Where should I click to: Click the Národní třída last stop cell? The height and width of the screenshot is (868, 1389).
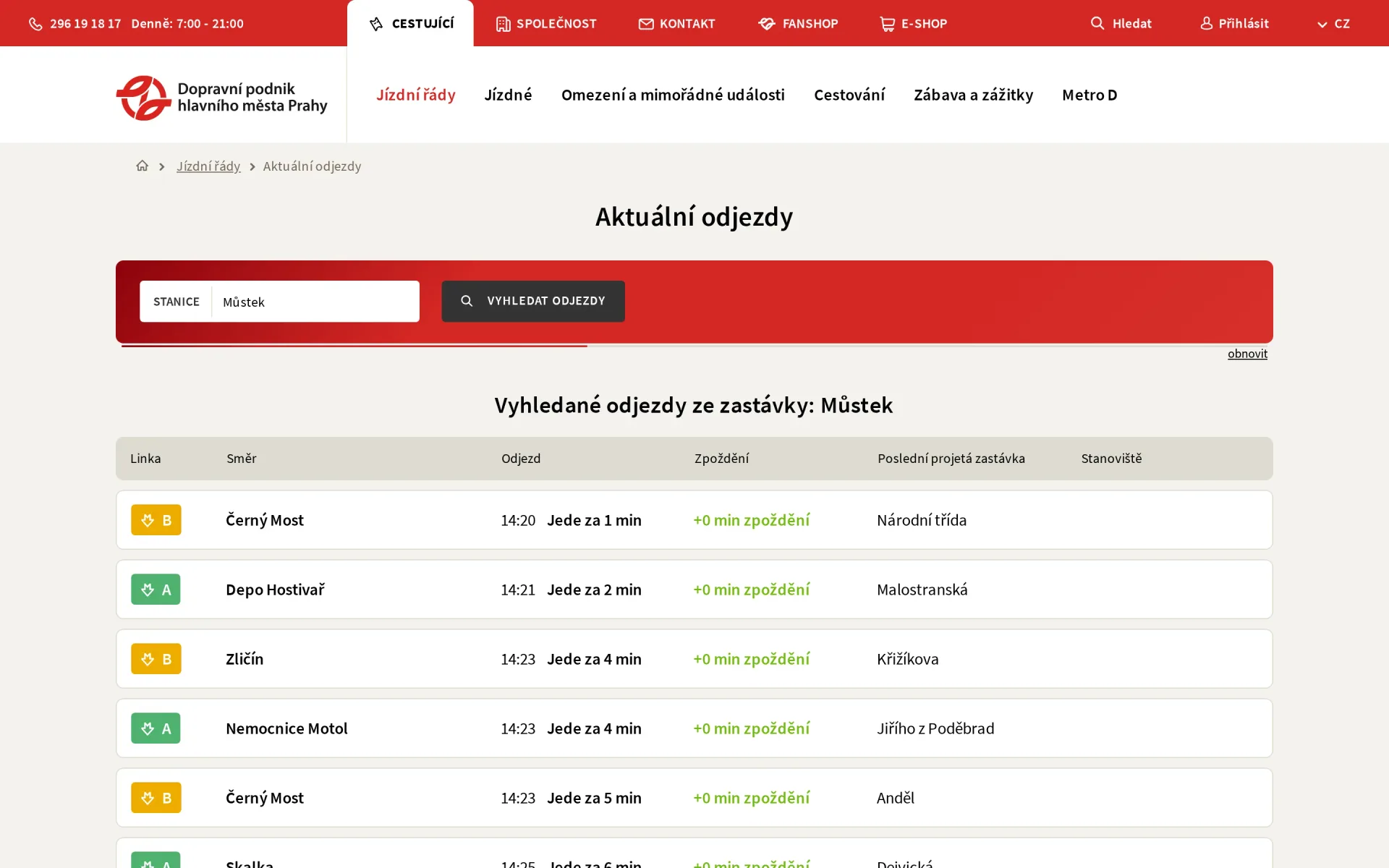(922, 520)
